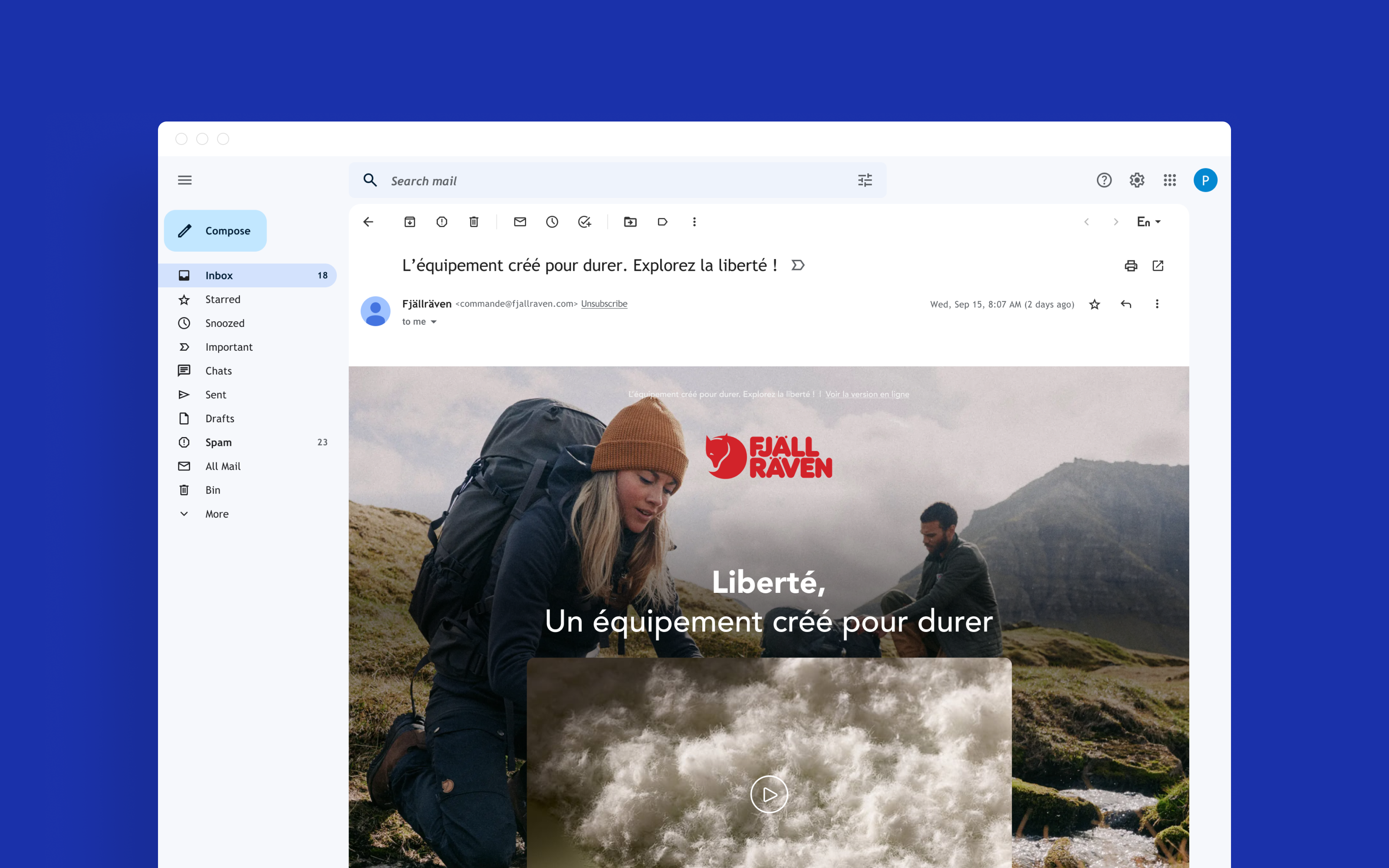Viewport: 1389px width, 868px height.
Task: Open the Help question mark icon
Action: 1104,180
